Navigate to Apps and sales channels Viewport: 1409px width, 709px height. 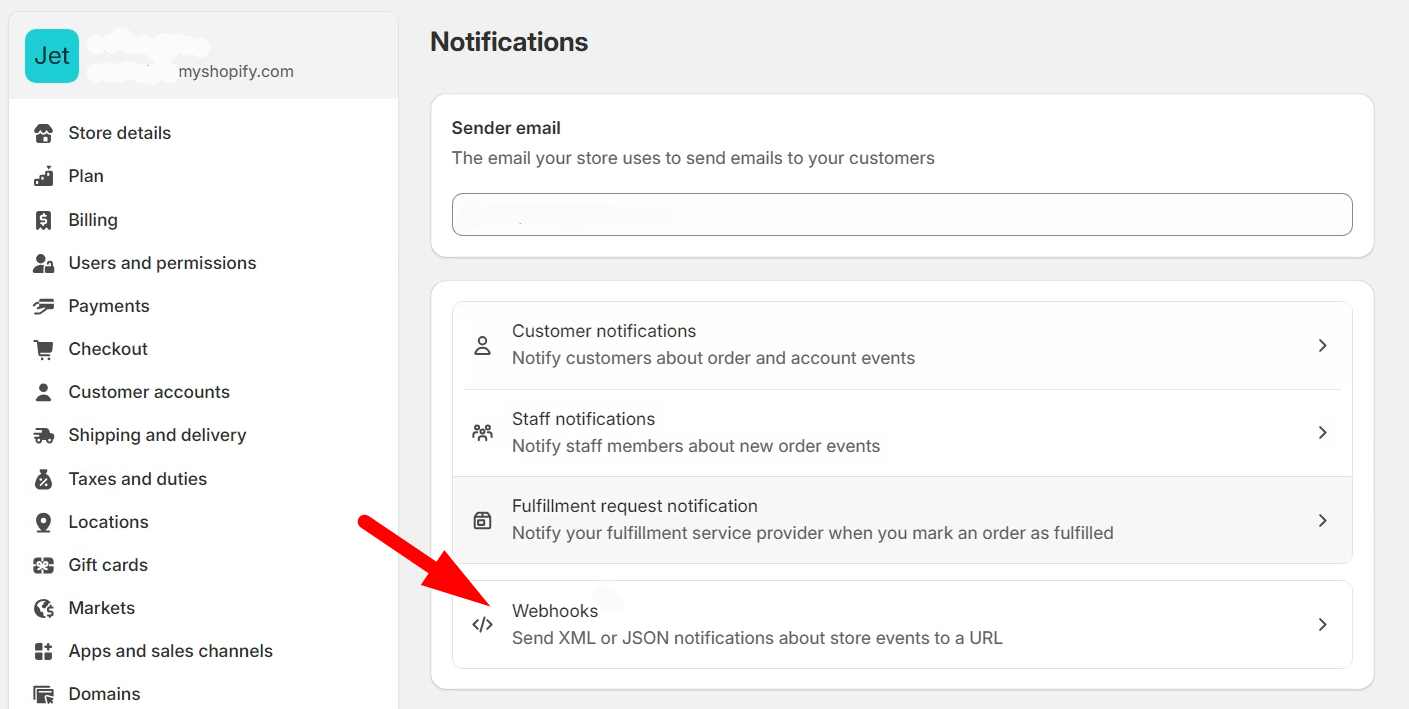pyautogui.click(x=170, y=651)
